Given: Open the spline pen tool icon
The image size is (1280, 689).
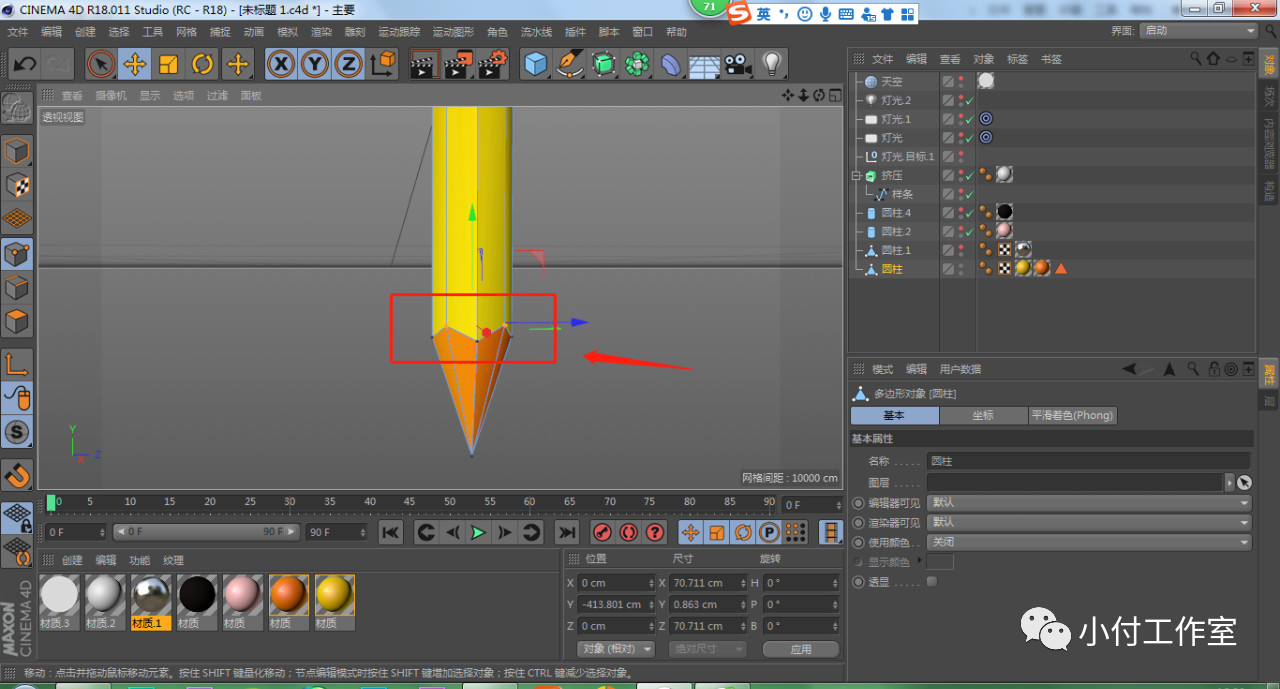Looking at the screenshot, I should click(570, 65).
